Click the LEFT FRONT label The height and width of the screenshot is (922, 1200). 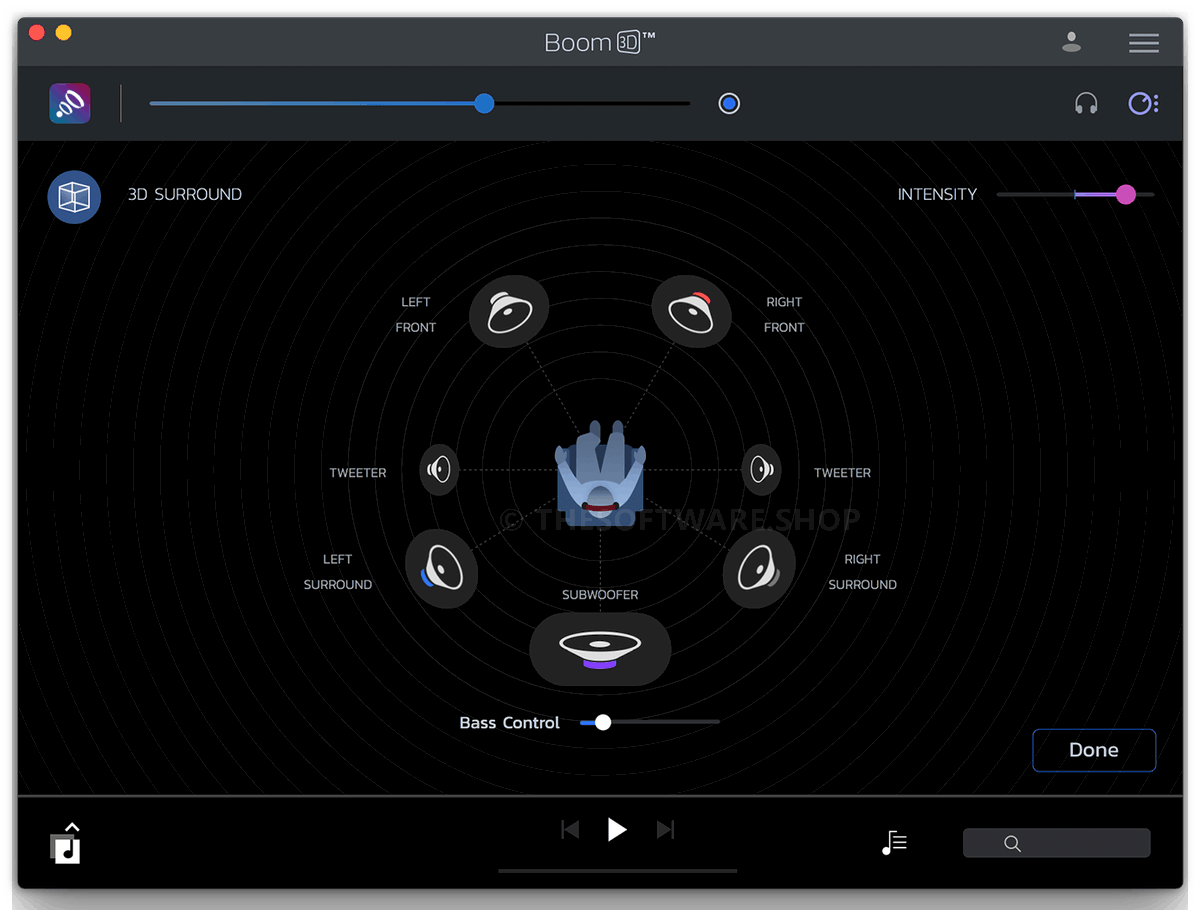[x=416, y=314]
